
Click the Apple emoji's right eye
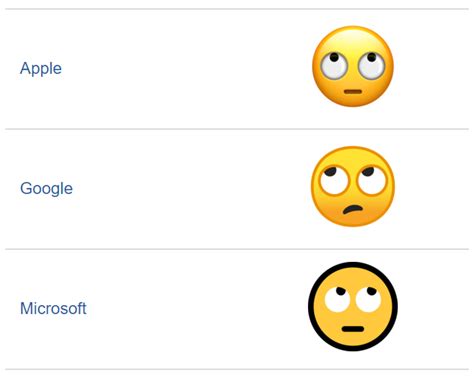coord(372,65)
